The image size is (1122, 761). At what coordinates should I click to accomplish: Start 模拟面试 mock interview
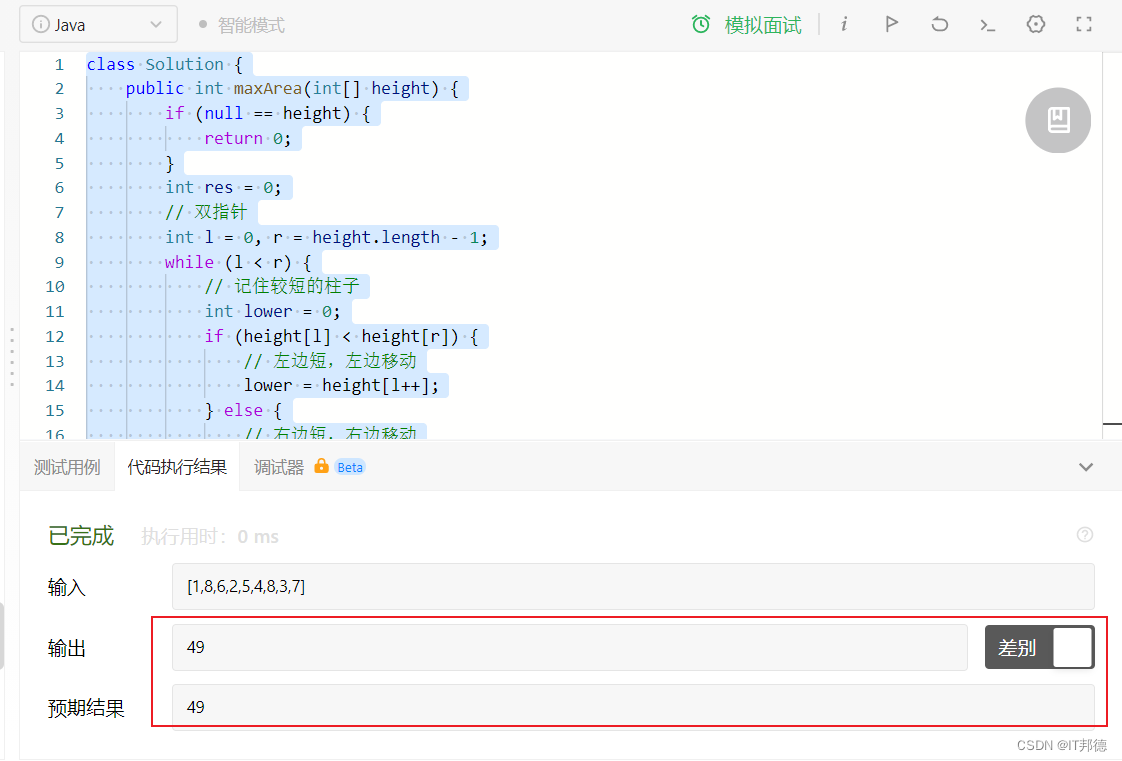coord(763,25)
